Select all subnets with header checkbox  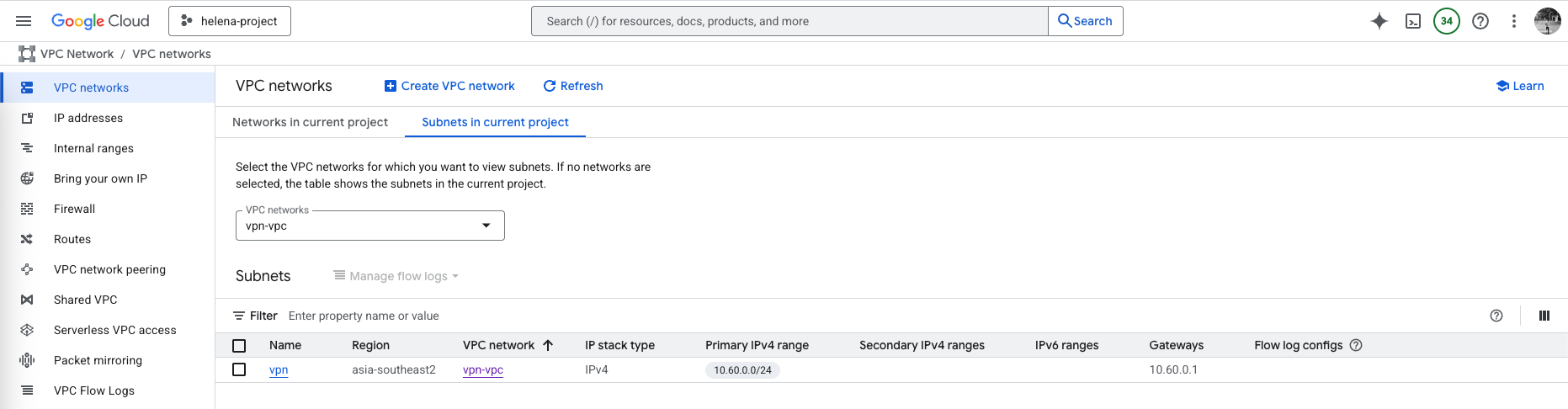(x=239, y=346)
